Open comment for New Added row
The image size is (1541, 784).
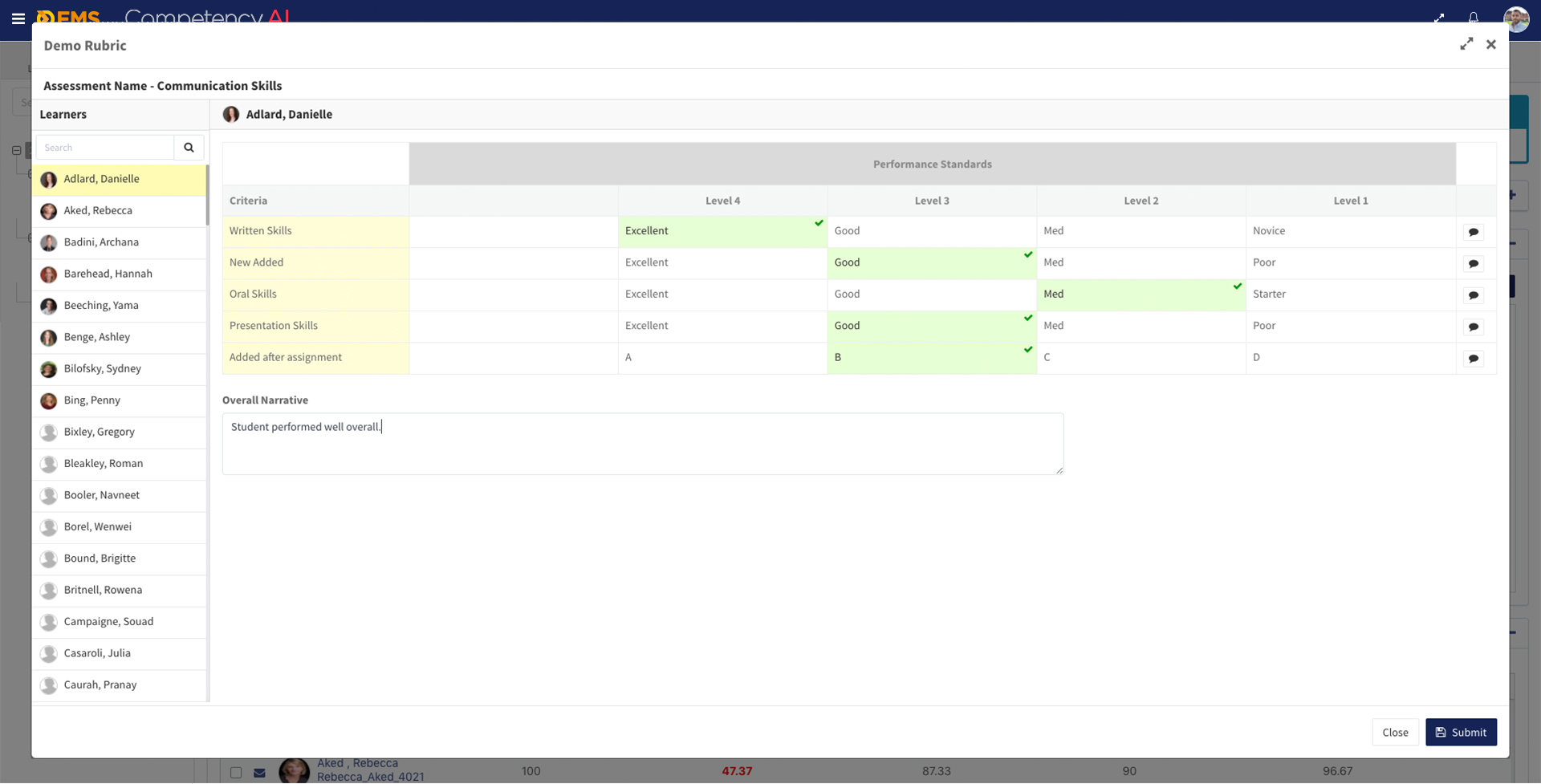1473,264
